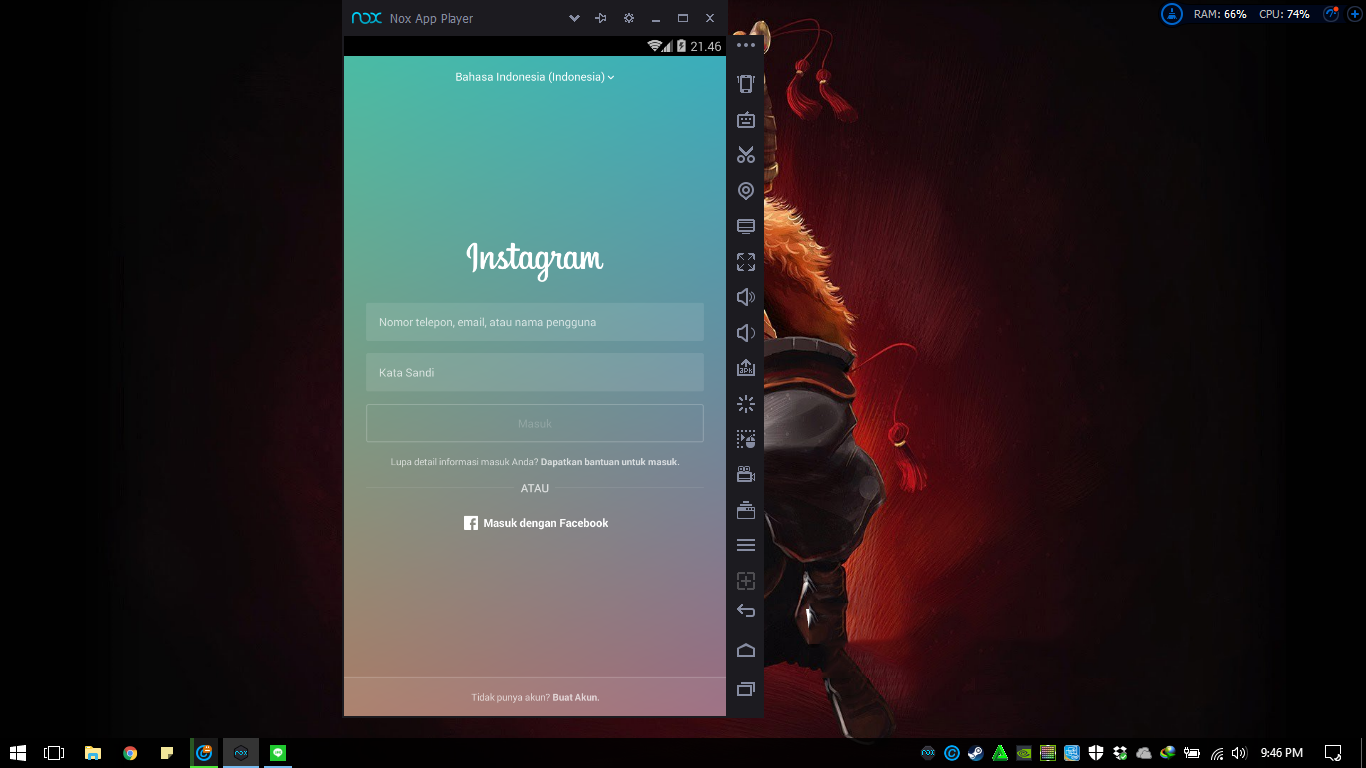The width and height of the screenshot is (1366, 768).
Task: Open the Windows Action Center notifications
Action: (x=1333, y=753)
